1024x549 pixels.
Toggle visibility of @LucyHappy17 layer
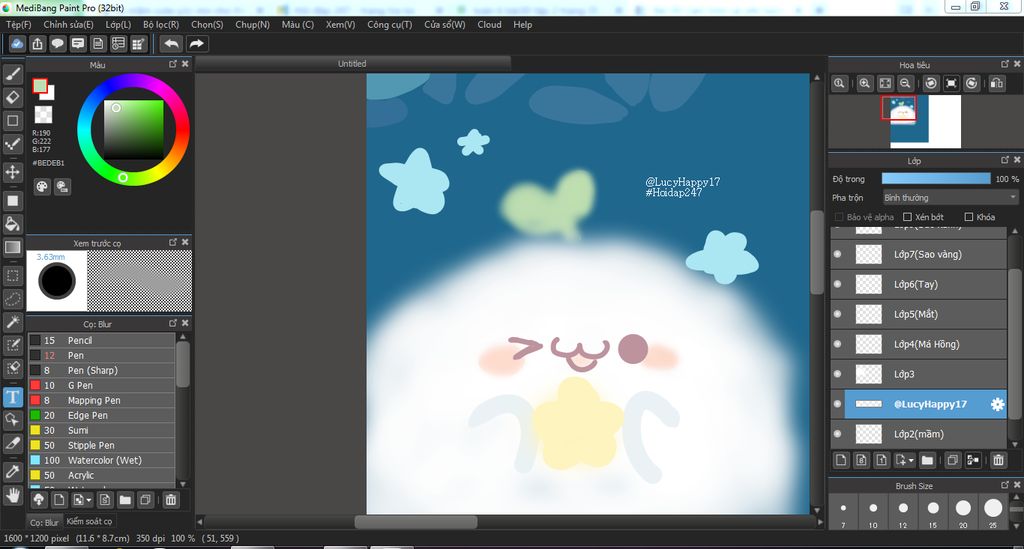(838, 404)
